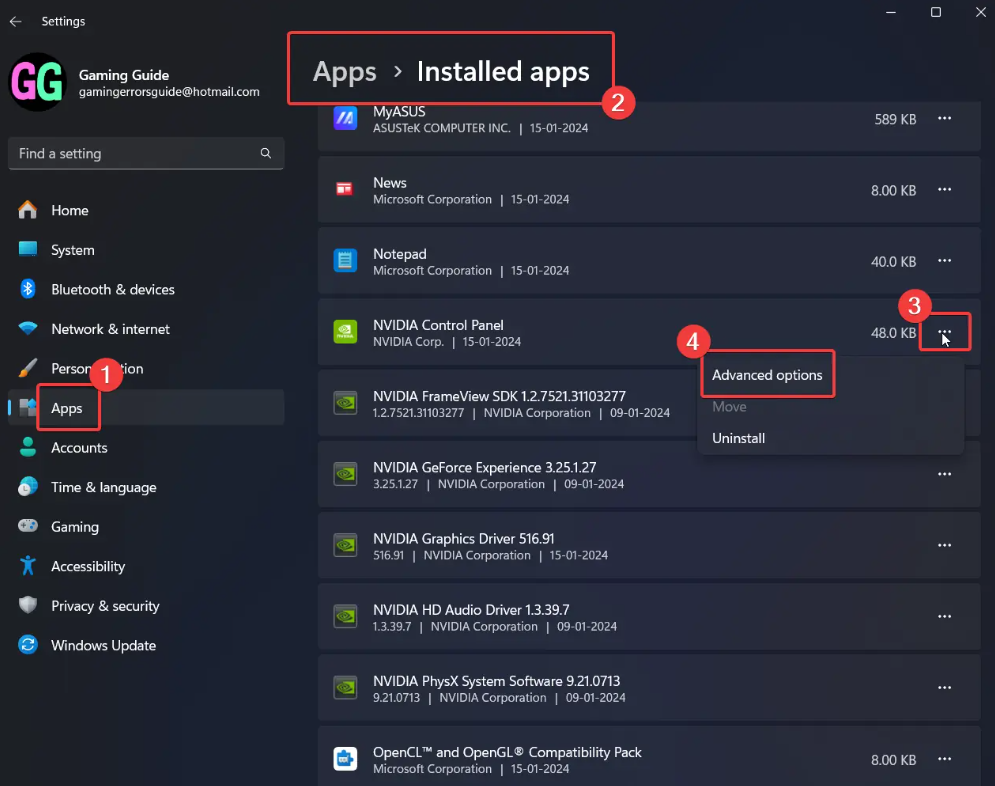This screenshot has height=786, width=995.
Task: Open more options for NVIDIA GeForce Experience
Action: point(944,475)
